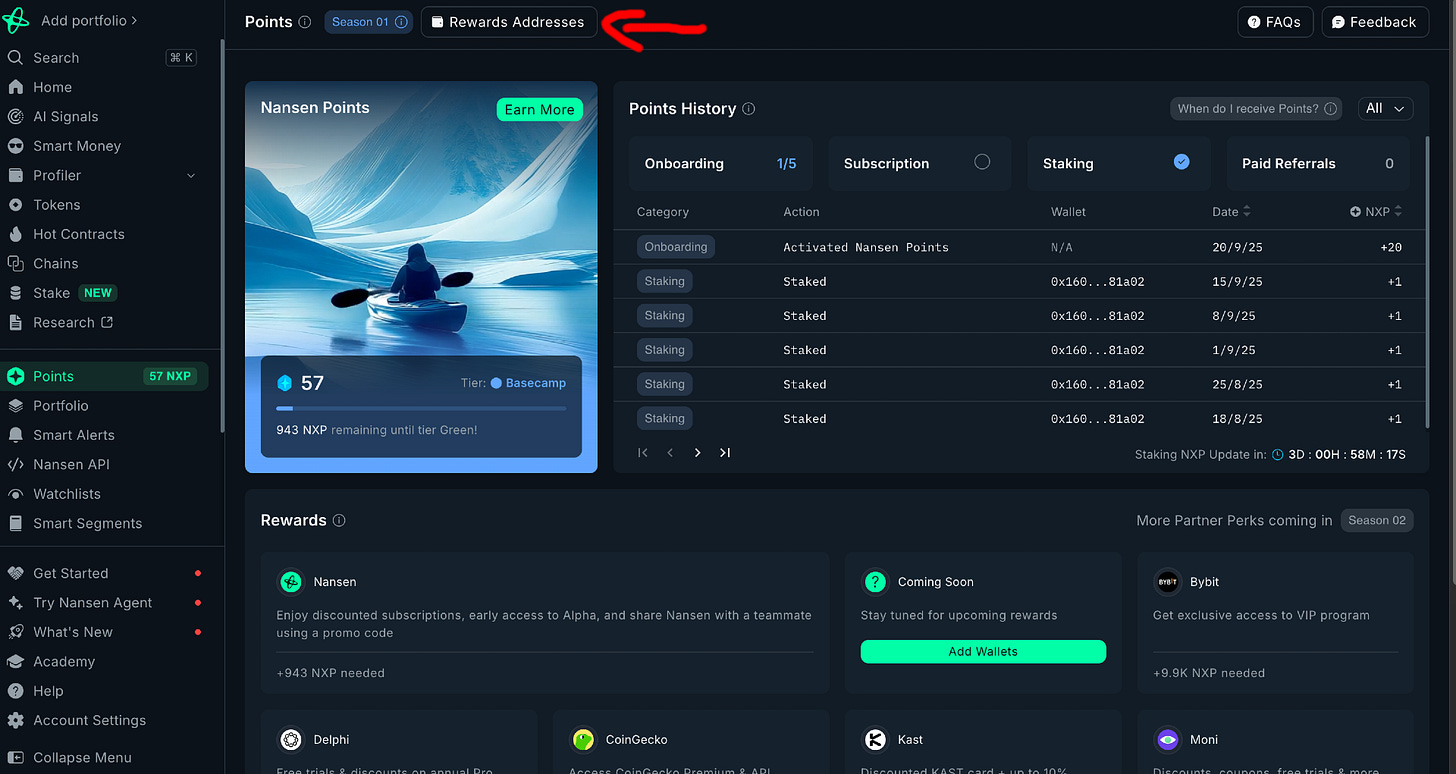The width and height of the screenshot is (1456, 774).
Task: Click info icon next to Points History
Action: click(x=749, y=109)
